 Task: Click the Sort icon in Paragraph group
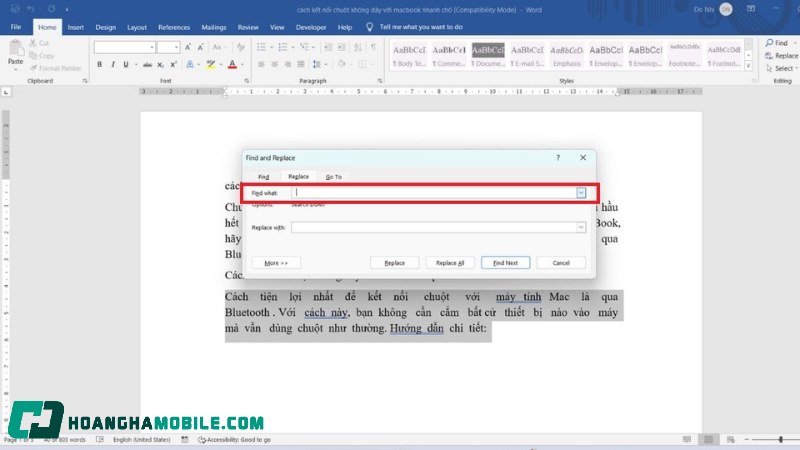pyautogui.click(x=358, y=47)
